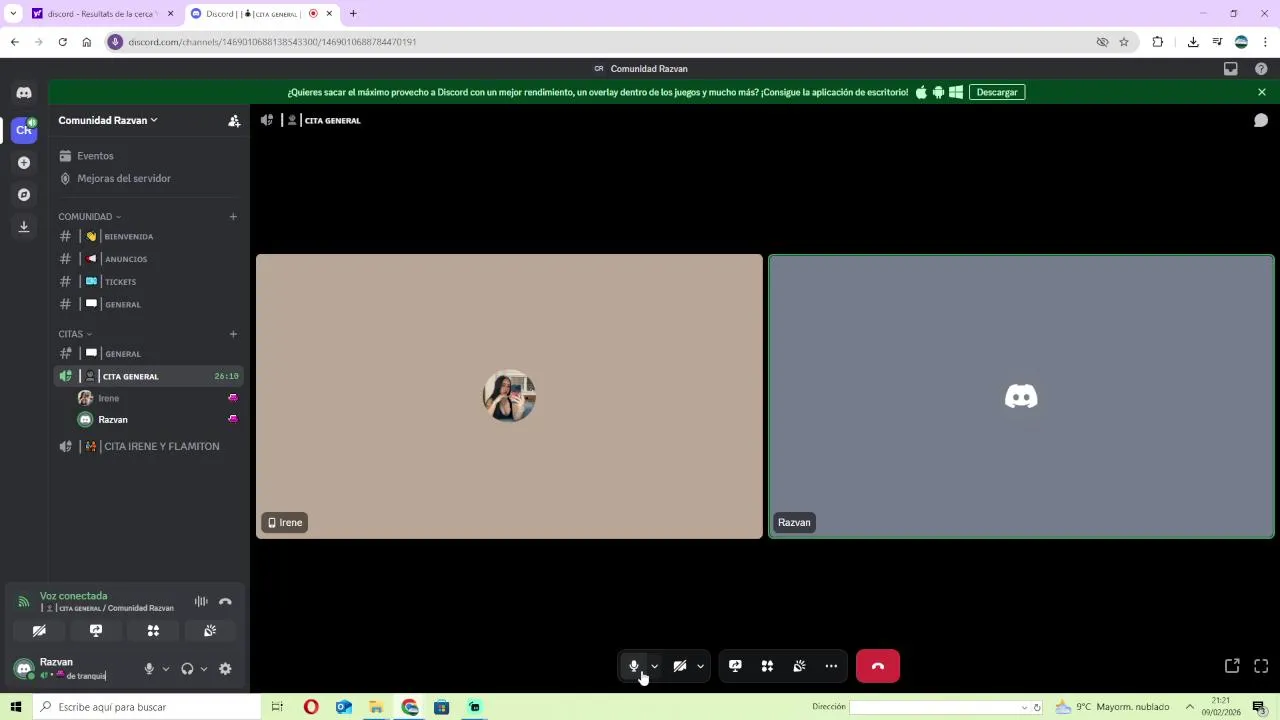
Task: Open GENERAL channel under COMUNIDAD
Action: [x=148, y=304]
